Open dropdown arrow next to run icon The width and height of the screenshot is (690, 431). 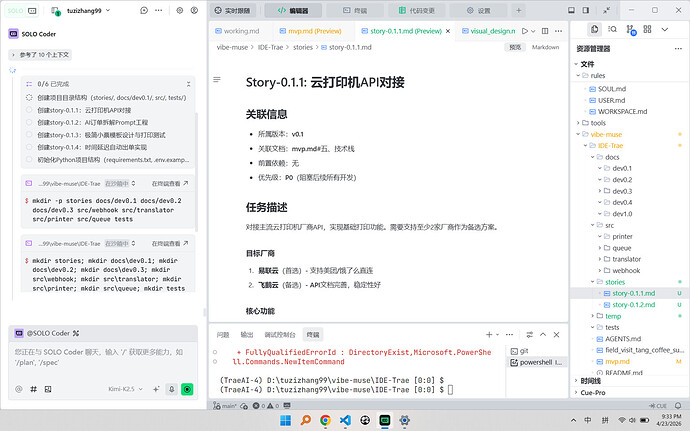coord(533,31)
